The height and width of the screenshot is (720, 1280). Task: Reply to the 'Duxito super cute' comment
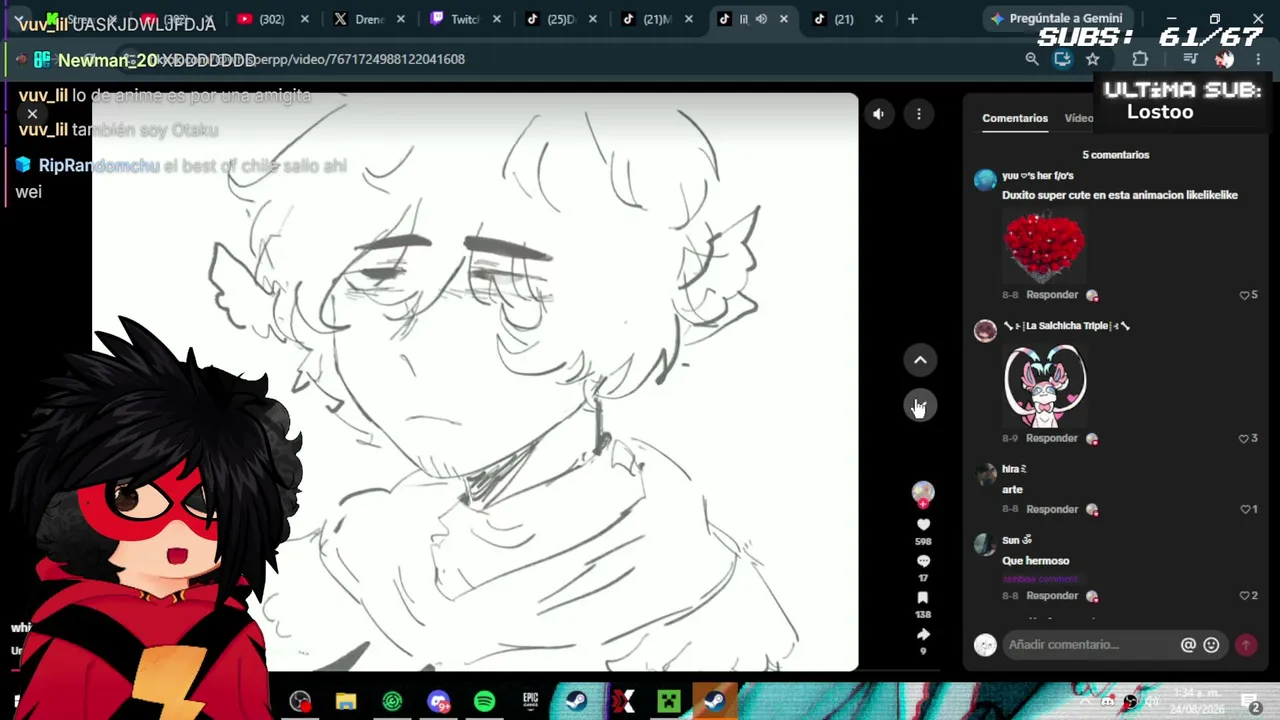click(x=1052, y=295)
